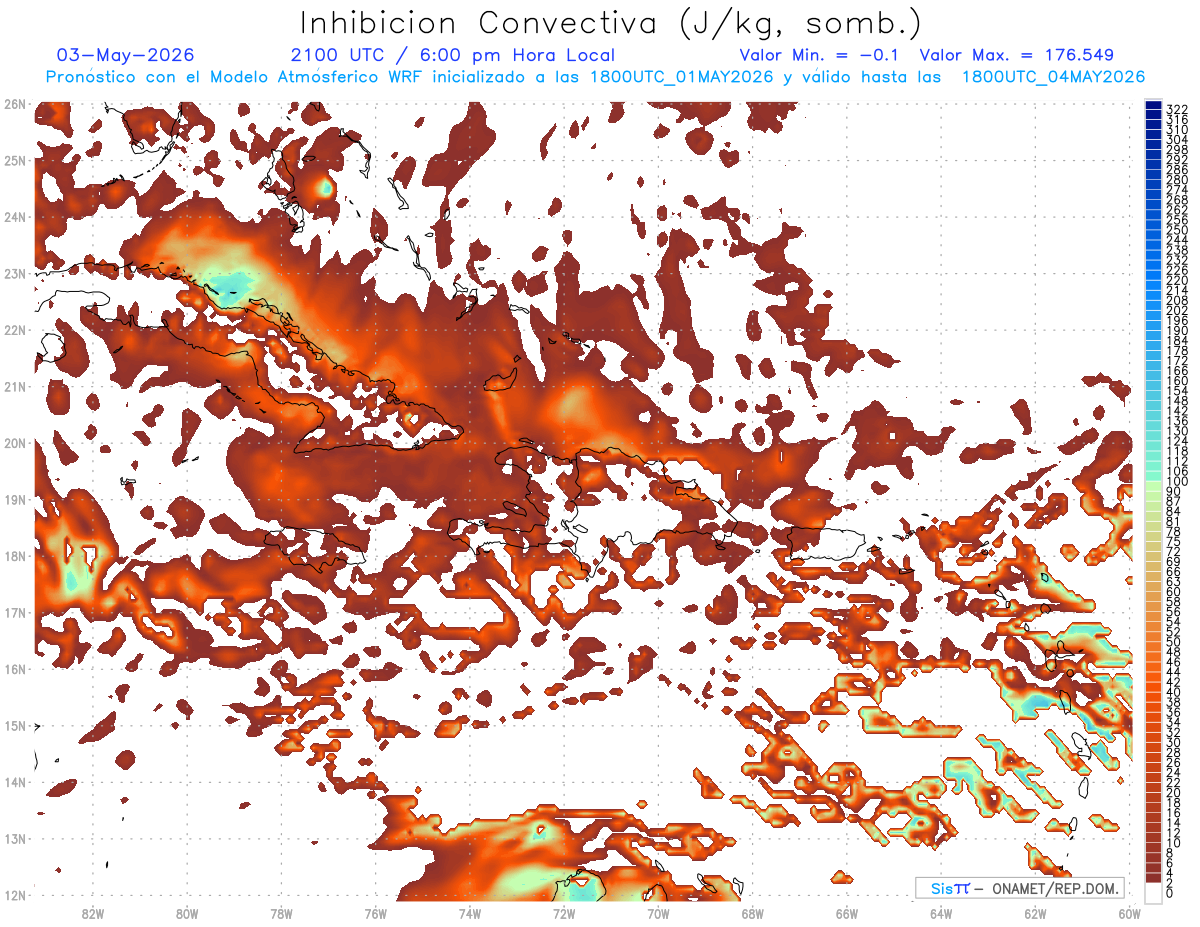
Task: Click the 26N latitude axis label
Action: [14, 104]
